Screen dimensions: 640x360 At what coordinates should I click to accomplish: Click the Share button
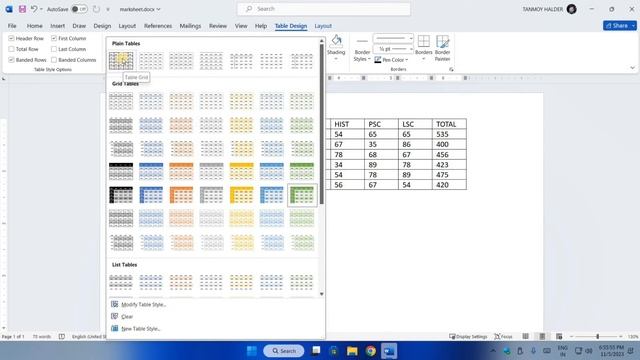coord(617,26)
